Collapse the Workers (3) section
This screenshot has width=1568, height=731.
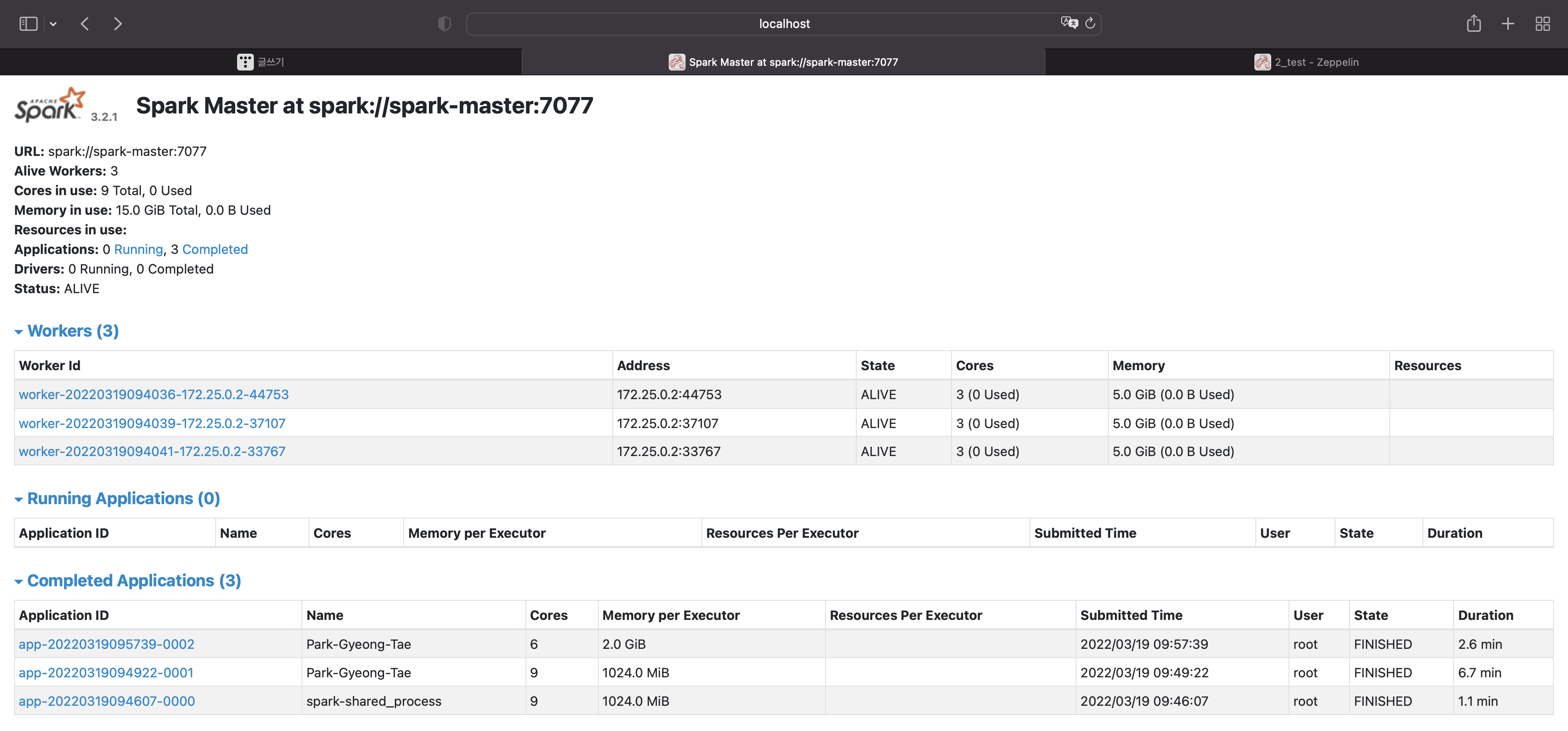coord(67,330)
